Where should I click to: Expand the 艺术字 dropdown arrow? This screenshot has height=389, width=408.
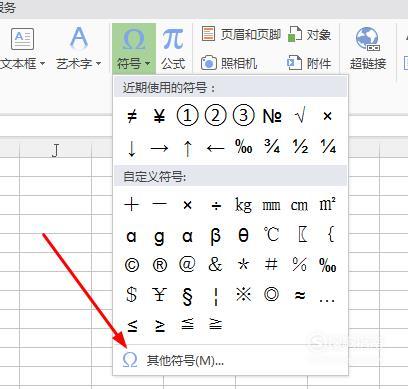(98, 63)
